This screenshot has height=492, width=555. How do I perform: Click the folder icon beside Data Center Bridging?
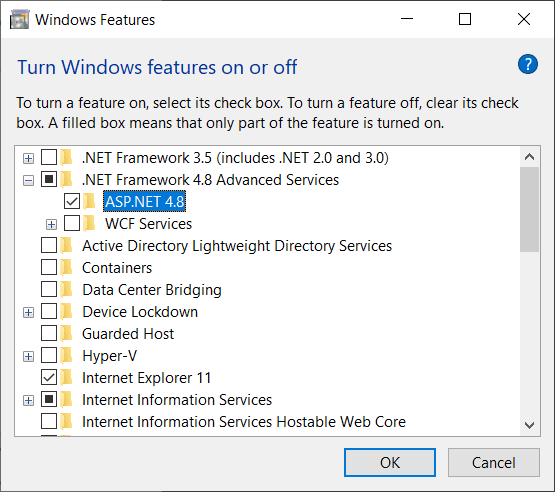(67, 290)
